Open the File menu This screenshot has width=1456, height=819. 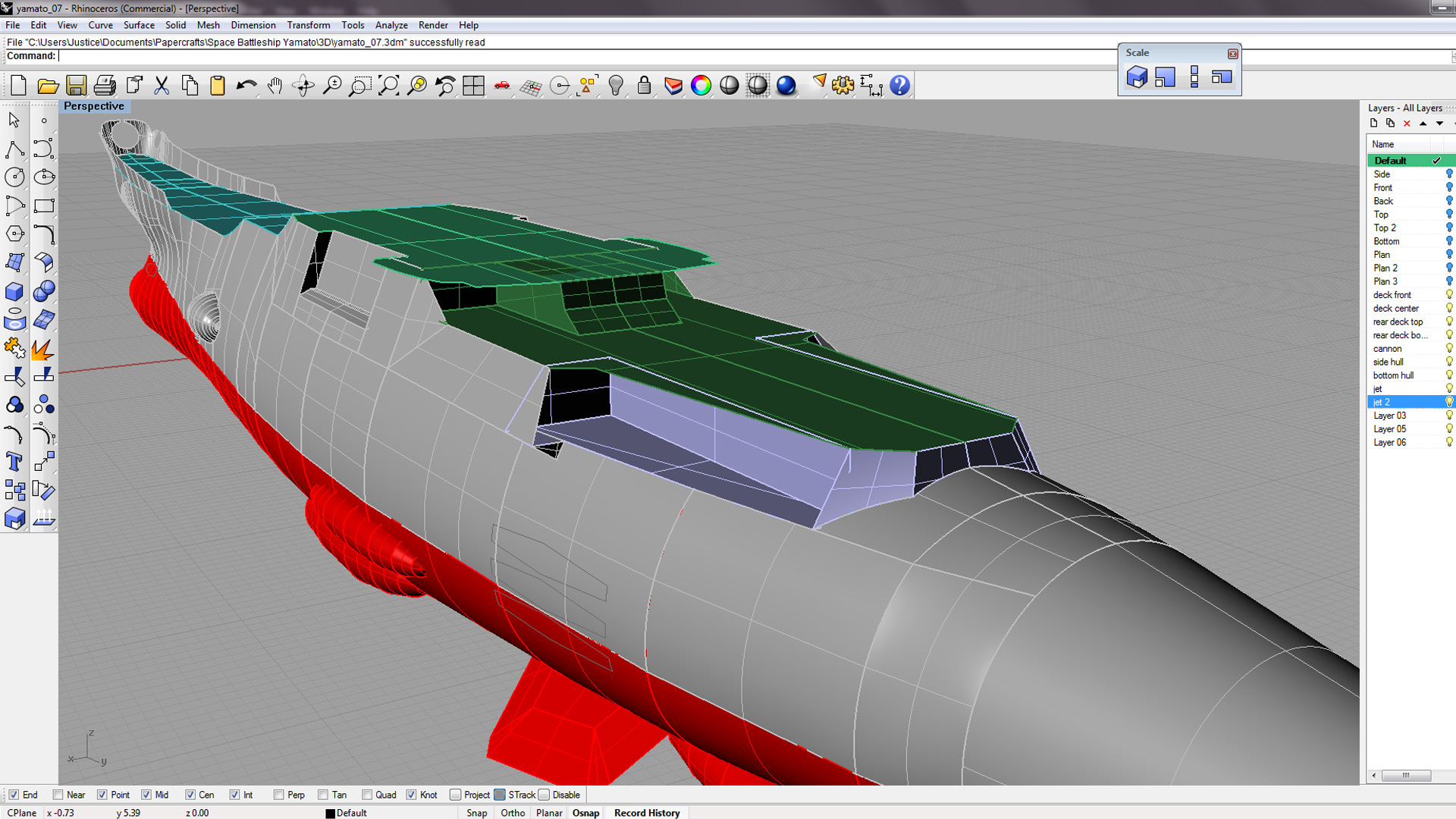click(x=13, y=25)
